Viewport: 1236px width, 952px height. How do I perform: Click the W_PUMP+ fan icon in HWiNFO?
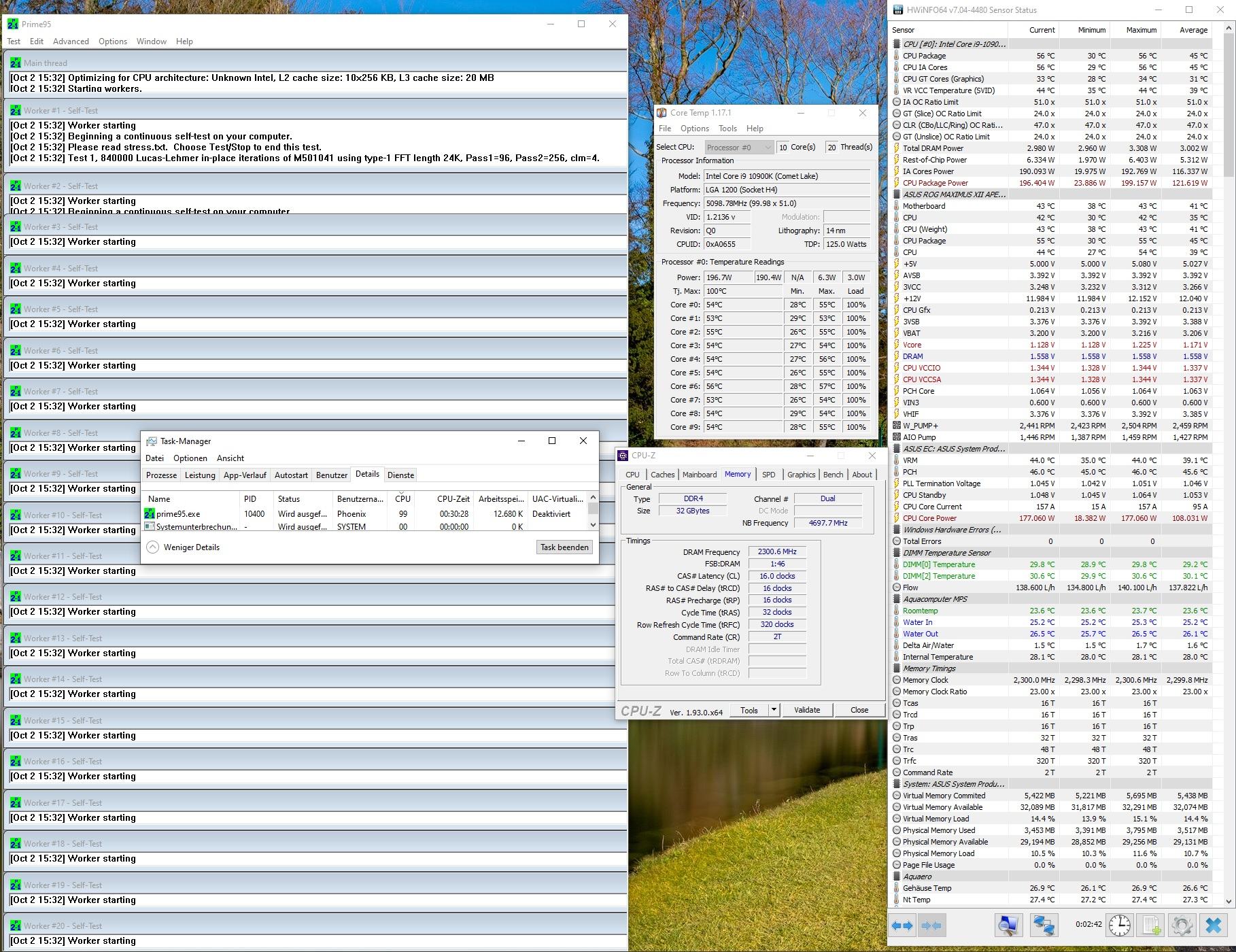coord(897,426)
